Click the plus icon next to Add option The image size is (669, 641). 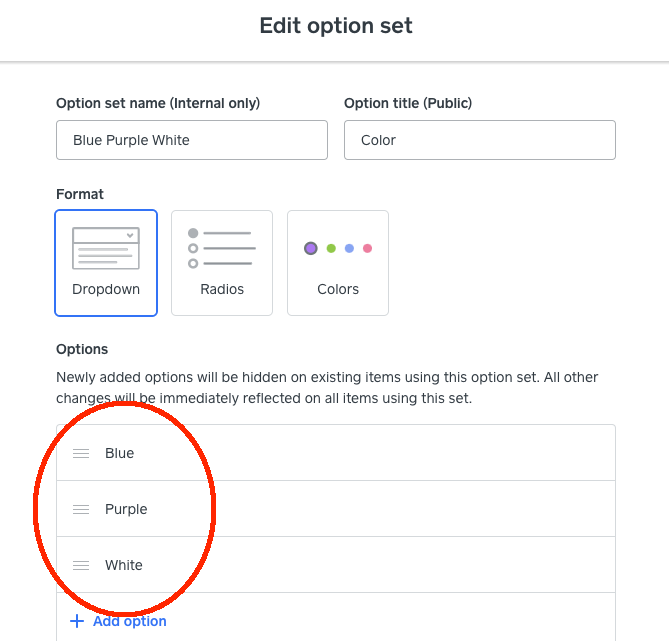78,621
